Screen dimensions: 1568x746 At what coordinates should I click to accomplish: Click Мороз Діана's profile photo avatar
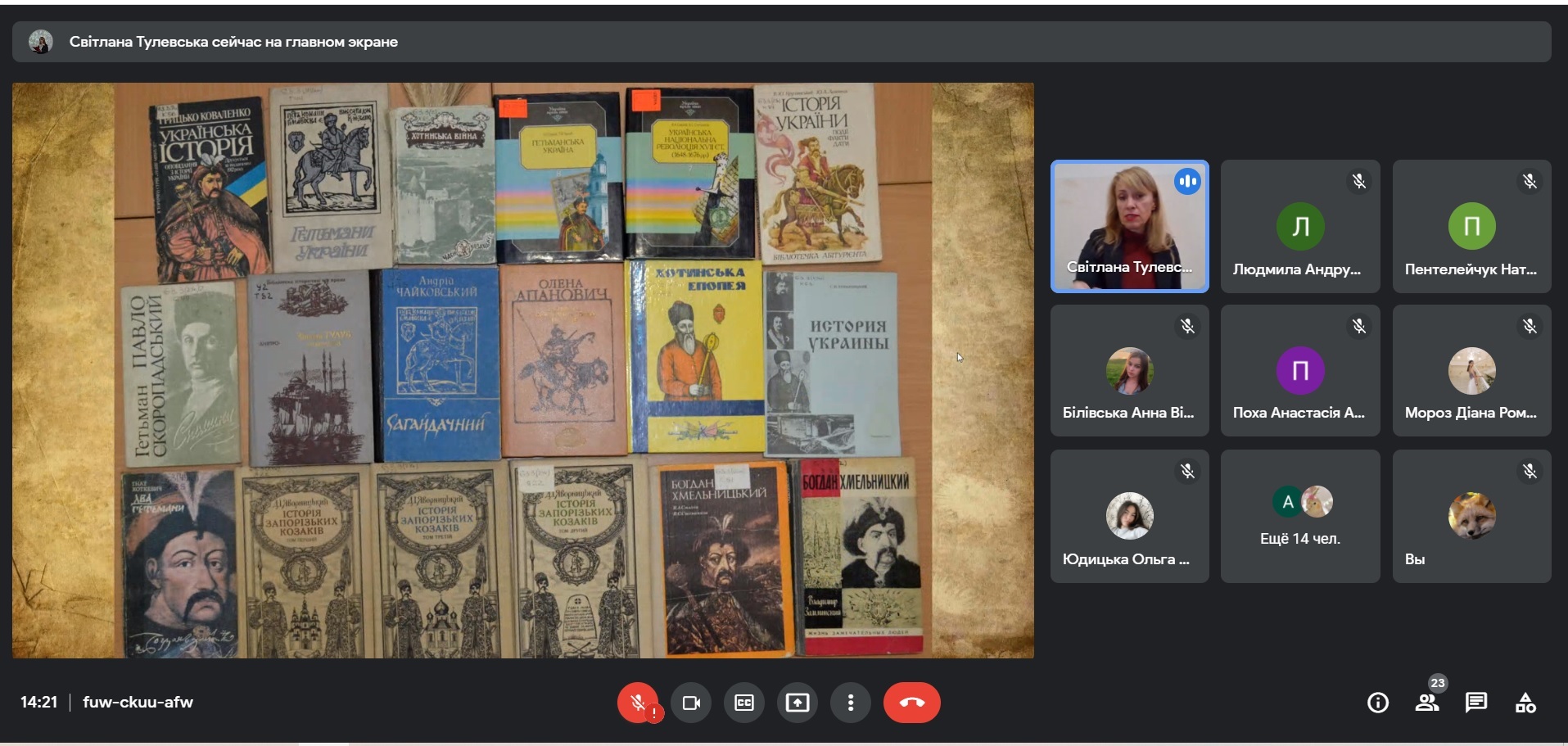(1472, 370)
